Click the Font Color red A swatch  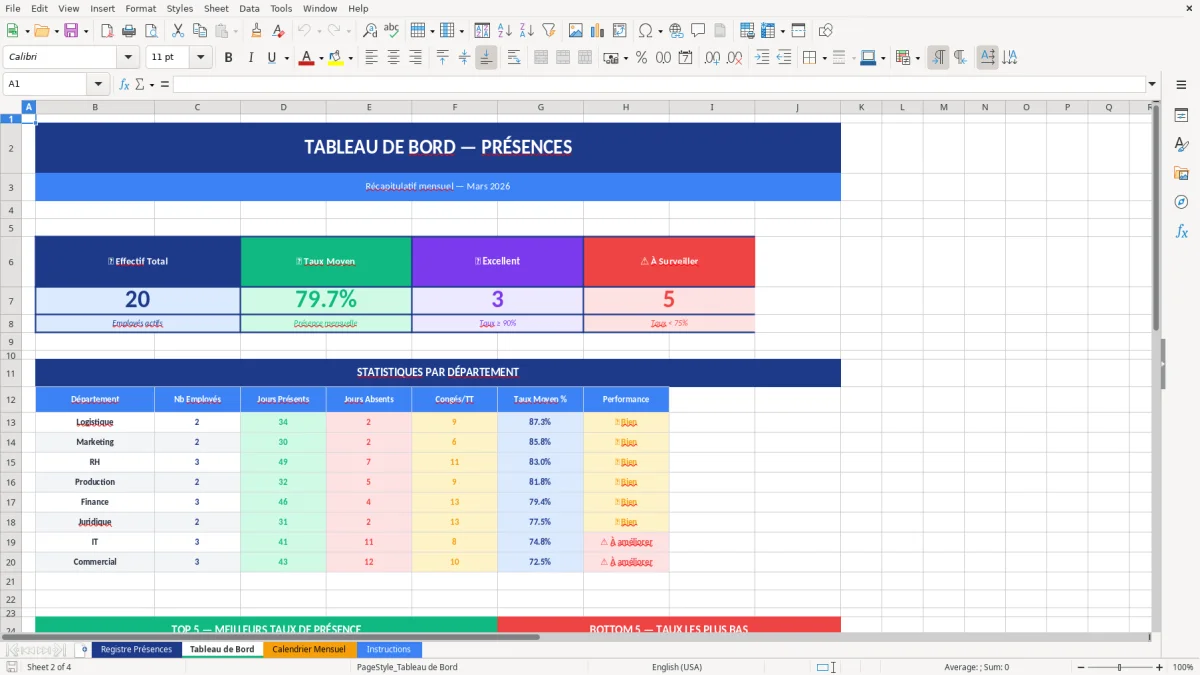(x=306, y=58)
